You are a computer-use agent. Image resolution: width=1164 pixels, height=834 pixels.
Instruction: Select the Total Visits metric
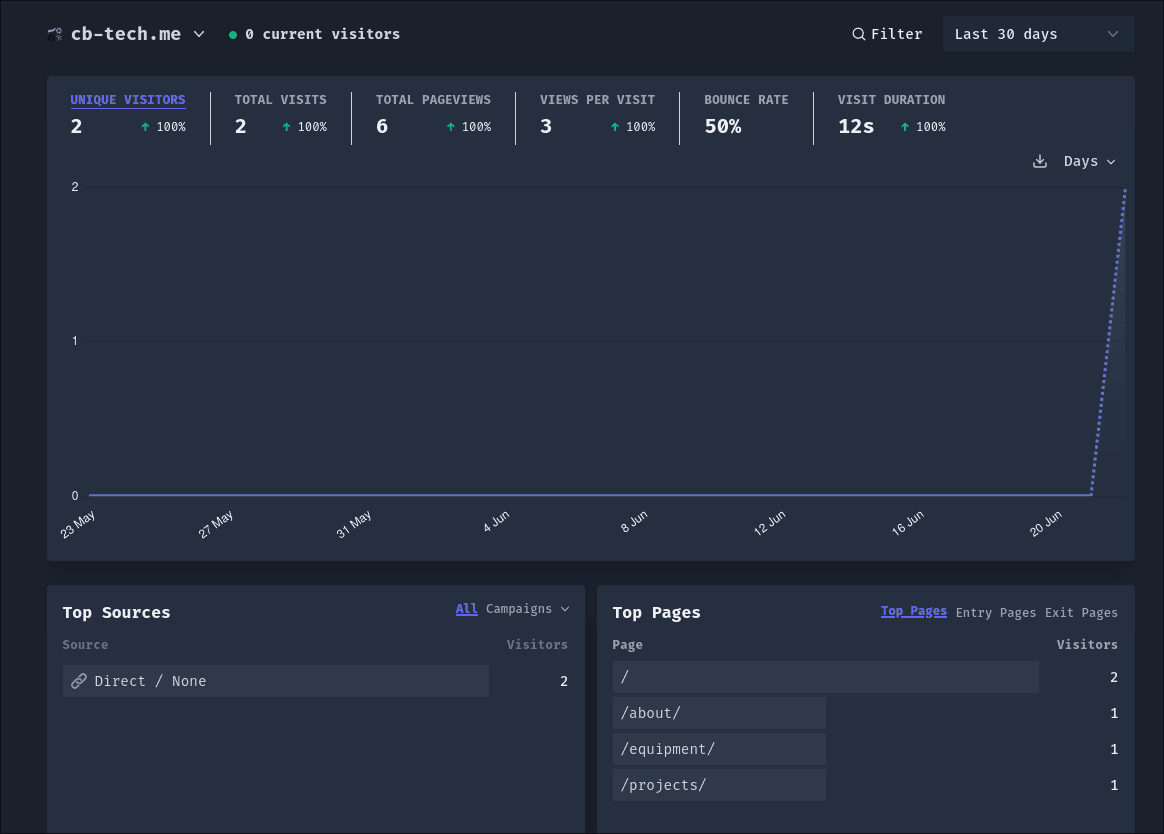[280, 100]
